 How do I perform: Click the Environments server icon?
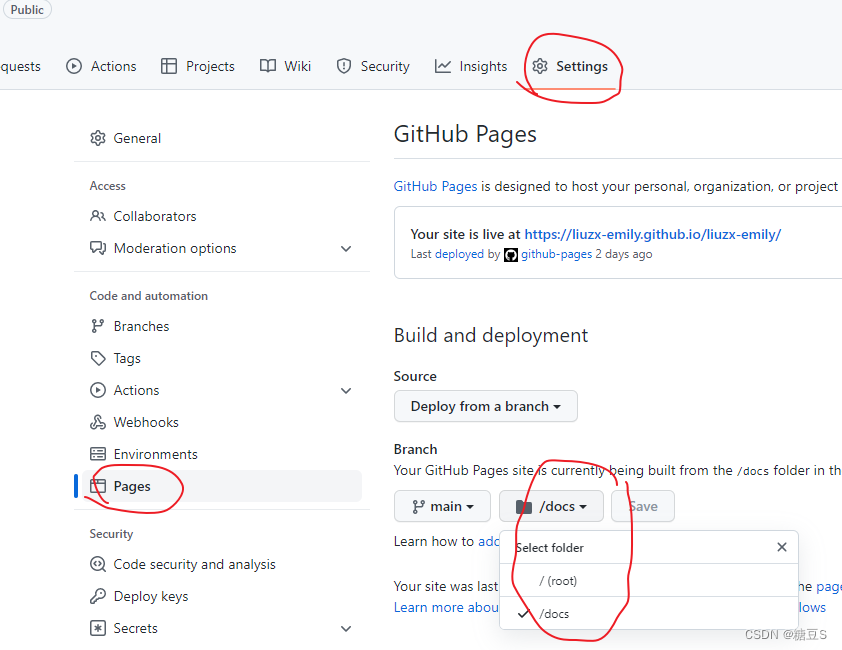98,454
